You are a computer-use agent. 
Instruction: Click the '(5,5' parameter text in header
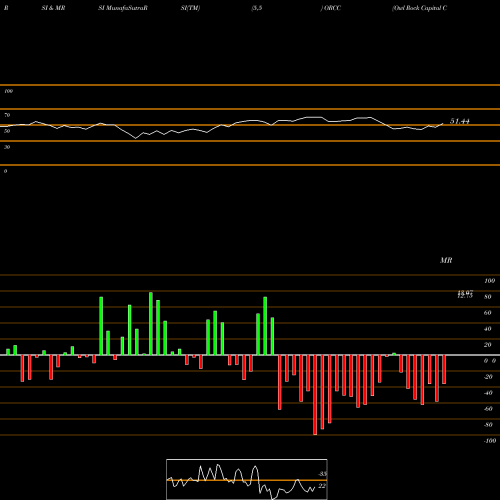tap(257, 8)
